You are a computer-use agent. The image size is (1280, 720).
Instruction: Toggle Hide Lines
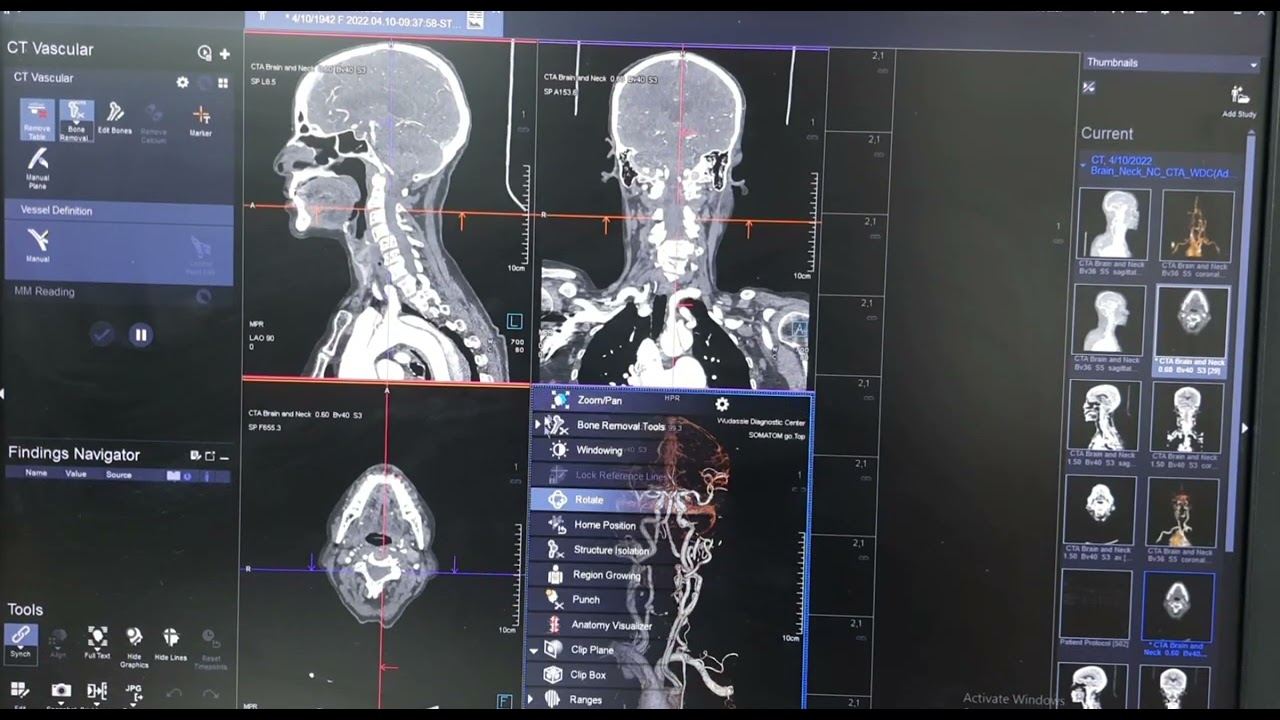point(171,643)
